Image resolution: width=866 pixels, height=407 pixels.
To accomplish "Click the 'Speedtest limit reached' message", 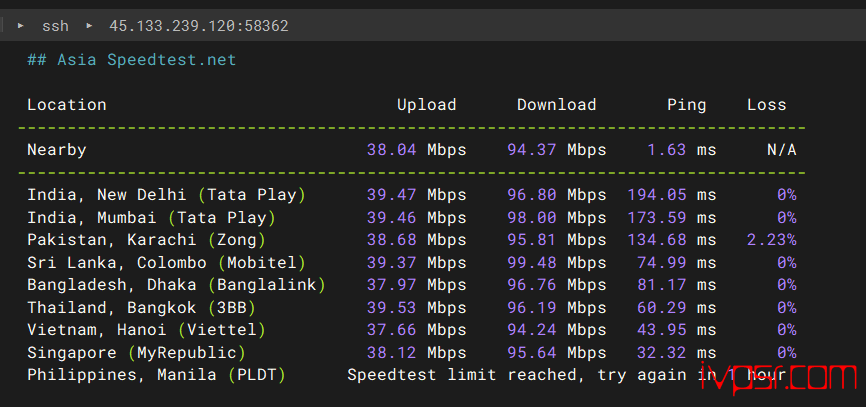I will pyautogui.click(x=567, y=376).
